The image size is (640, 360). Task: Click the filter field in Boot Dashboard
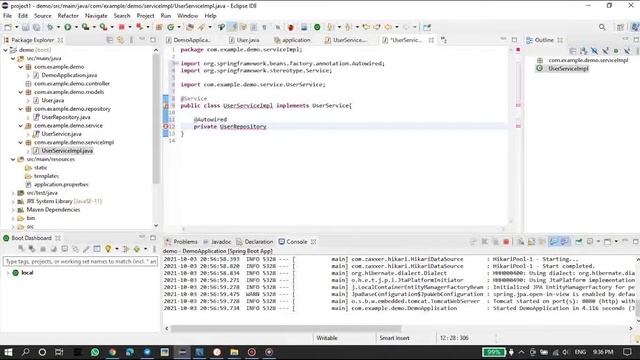point(80,261)
